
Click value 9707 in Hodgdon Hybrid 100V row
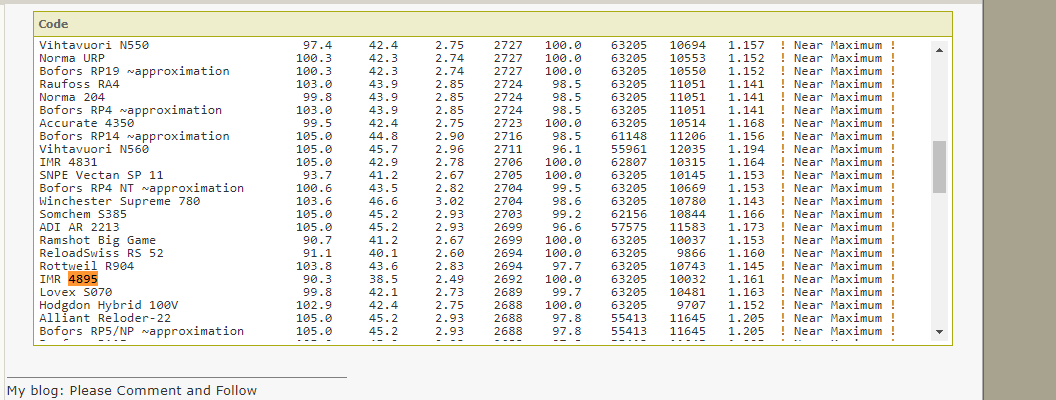[x=691, y=305]
